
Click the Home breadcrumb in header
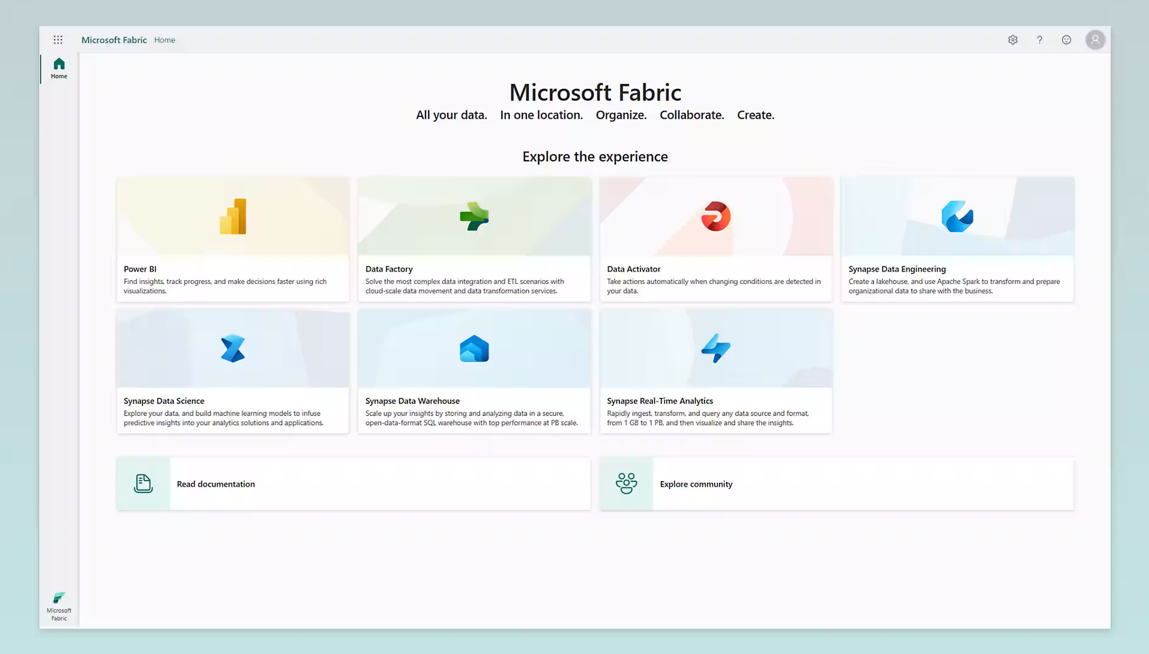click(165, 40)
